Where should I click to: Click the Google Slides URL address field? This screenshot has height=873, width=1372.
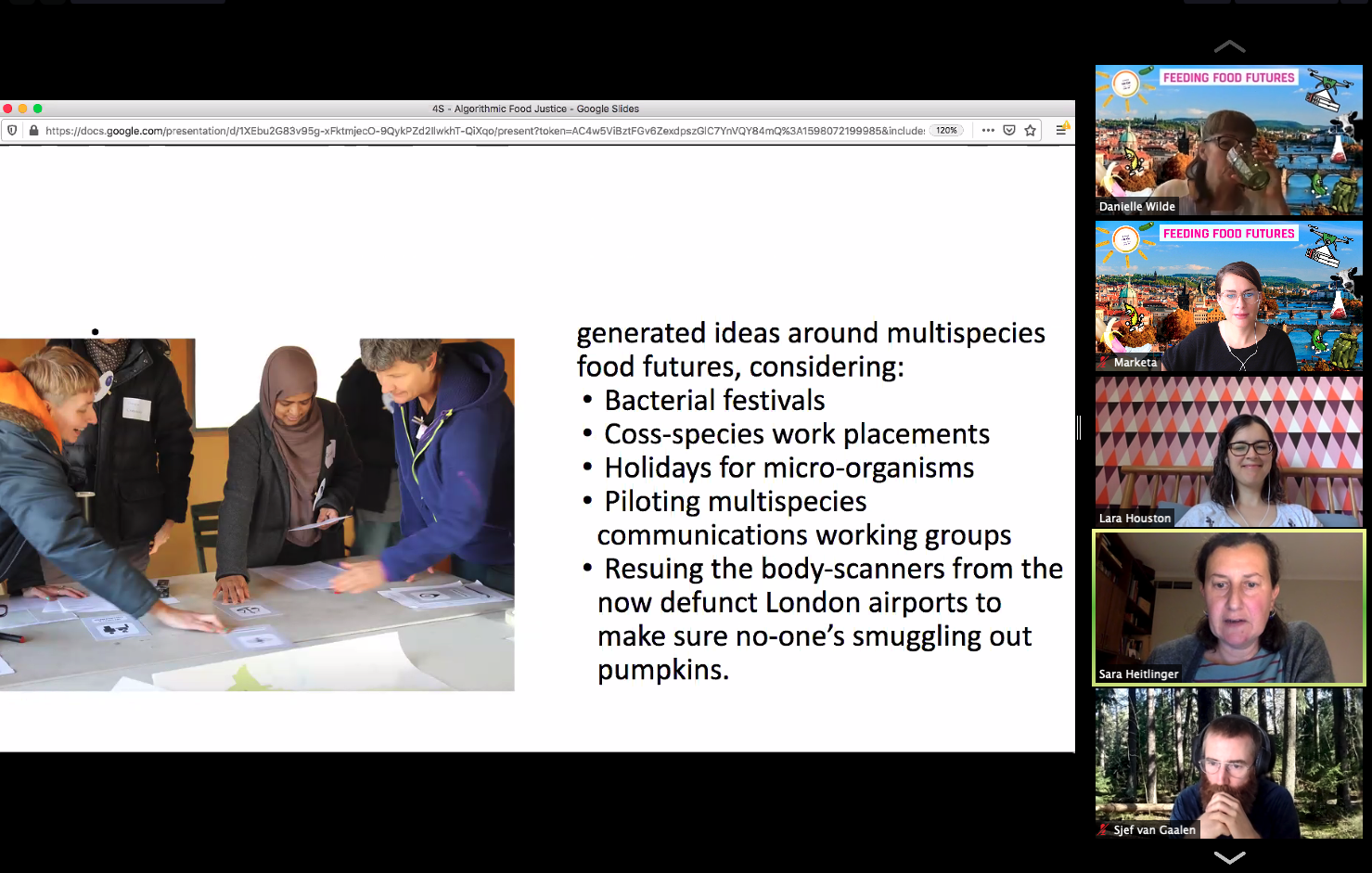coord(484,131)
